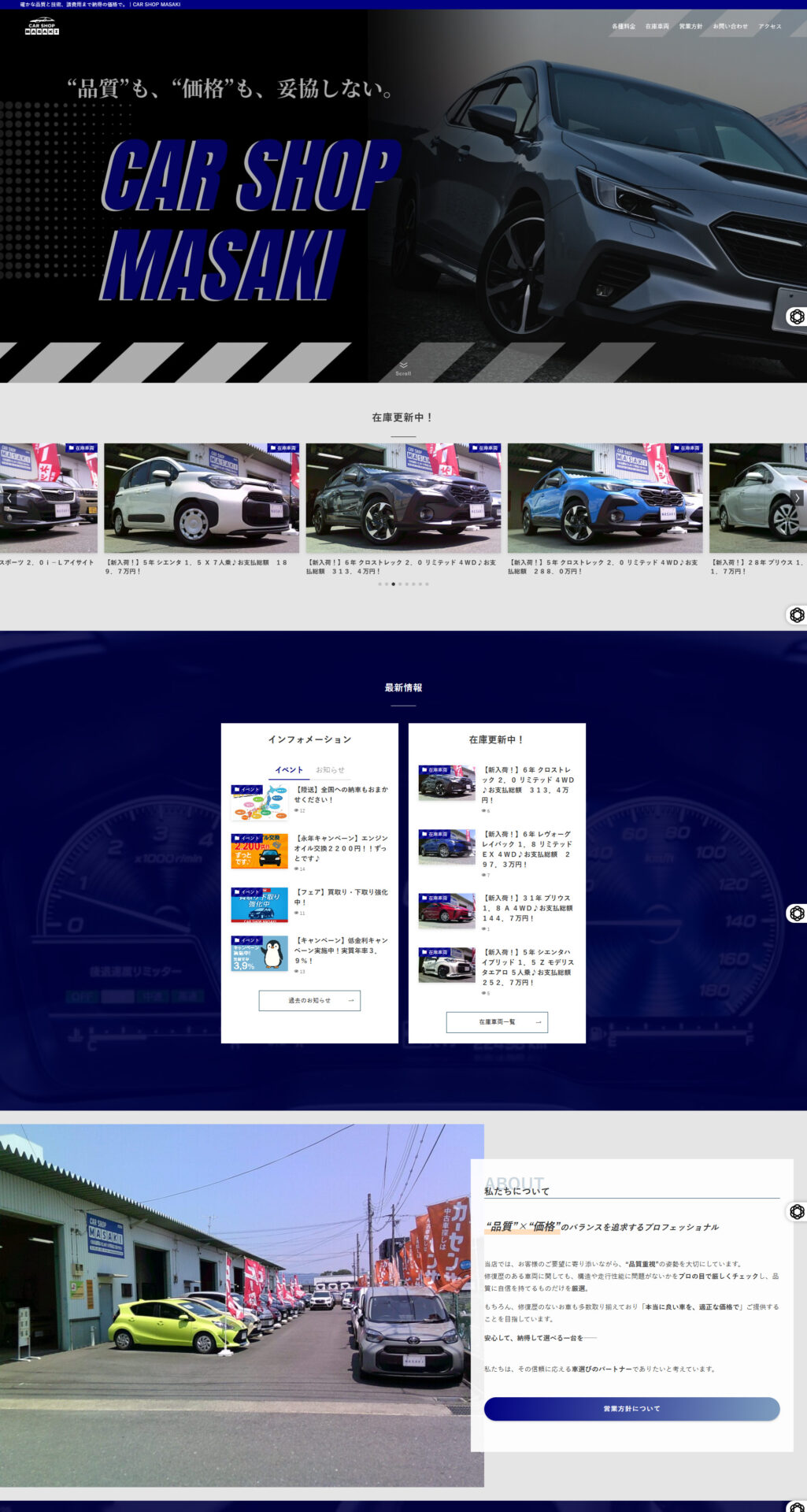The height and width of the screenshot is (1512, 807).
Task: Open 5年 シエンタハイブリッド 252.7万 entry
Action: coord(528,967)
